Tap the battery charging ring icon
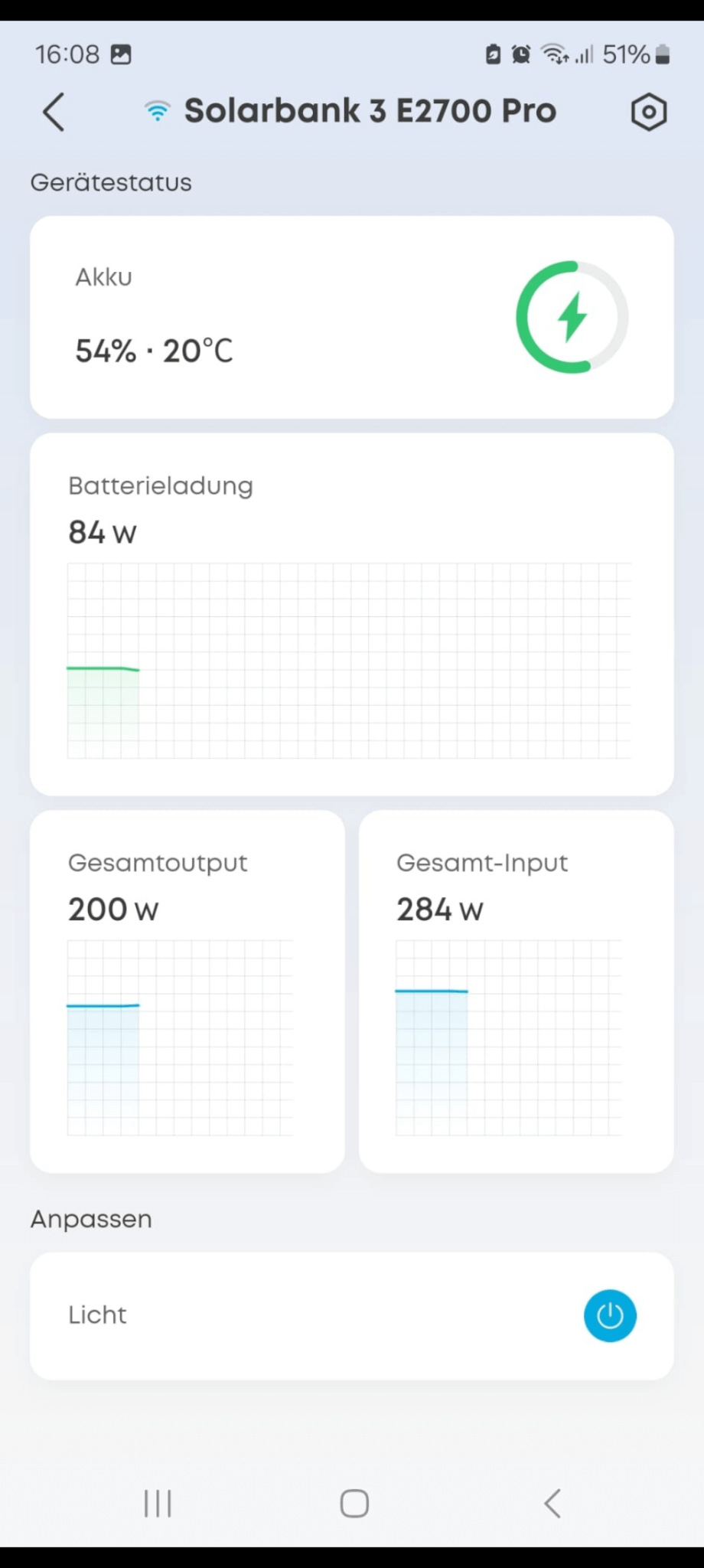 [572, 317]
